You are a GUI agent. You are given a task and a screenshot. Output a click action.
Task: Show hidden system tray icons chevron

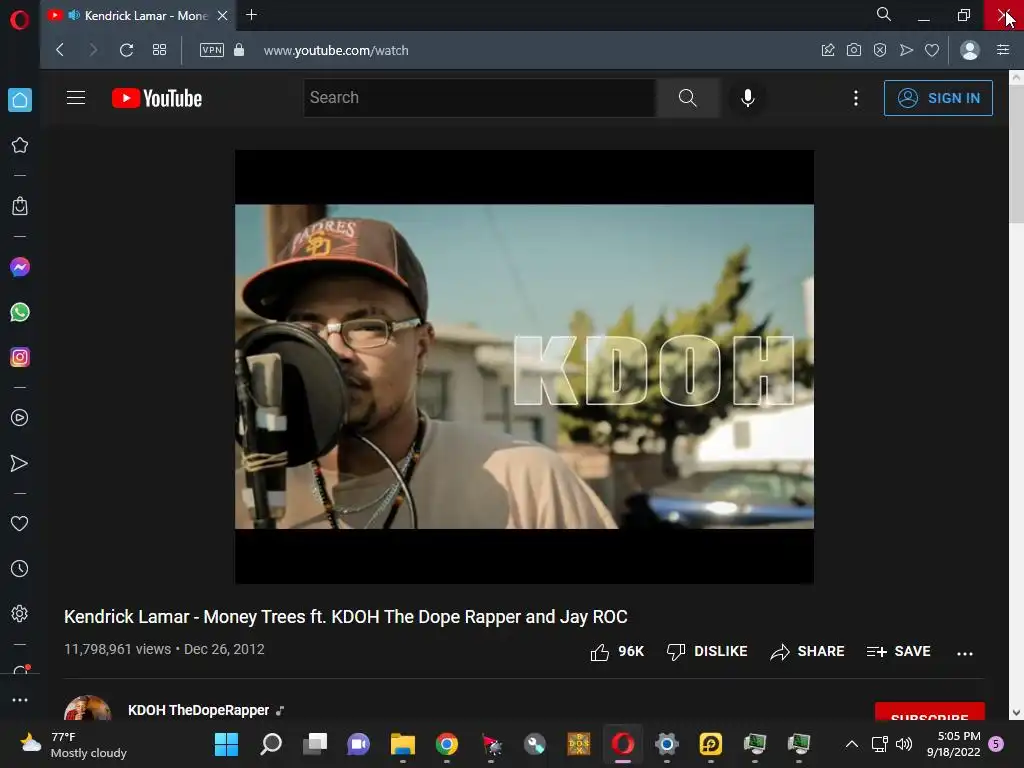[x=852, y=744]
